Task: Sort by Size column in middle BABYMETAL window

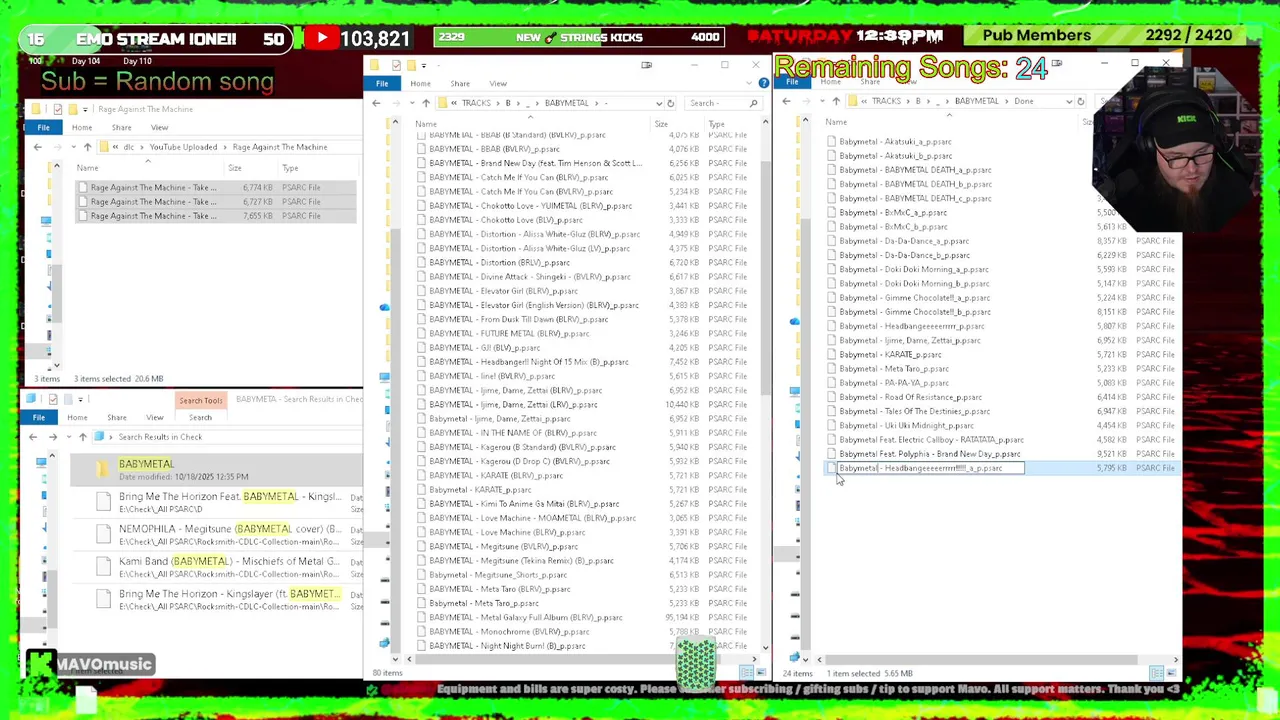Action: [661, 124]
